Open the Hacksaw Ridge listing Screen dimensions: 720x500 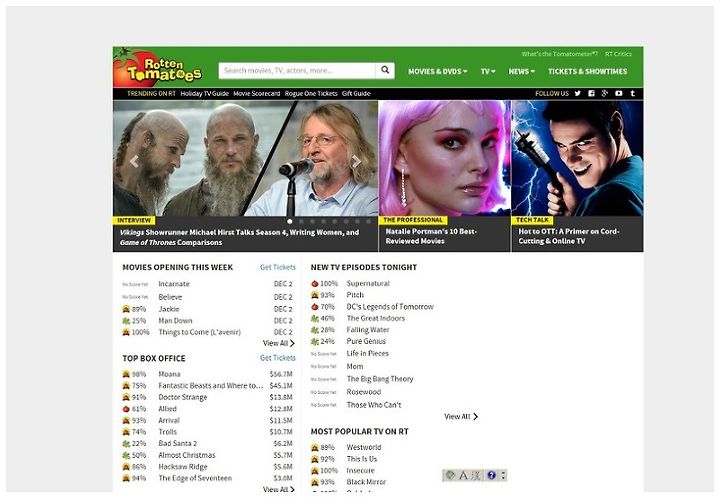(x=183, y=466)
